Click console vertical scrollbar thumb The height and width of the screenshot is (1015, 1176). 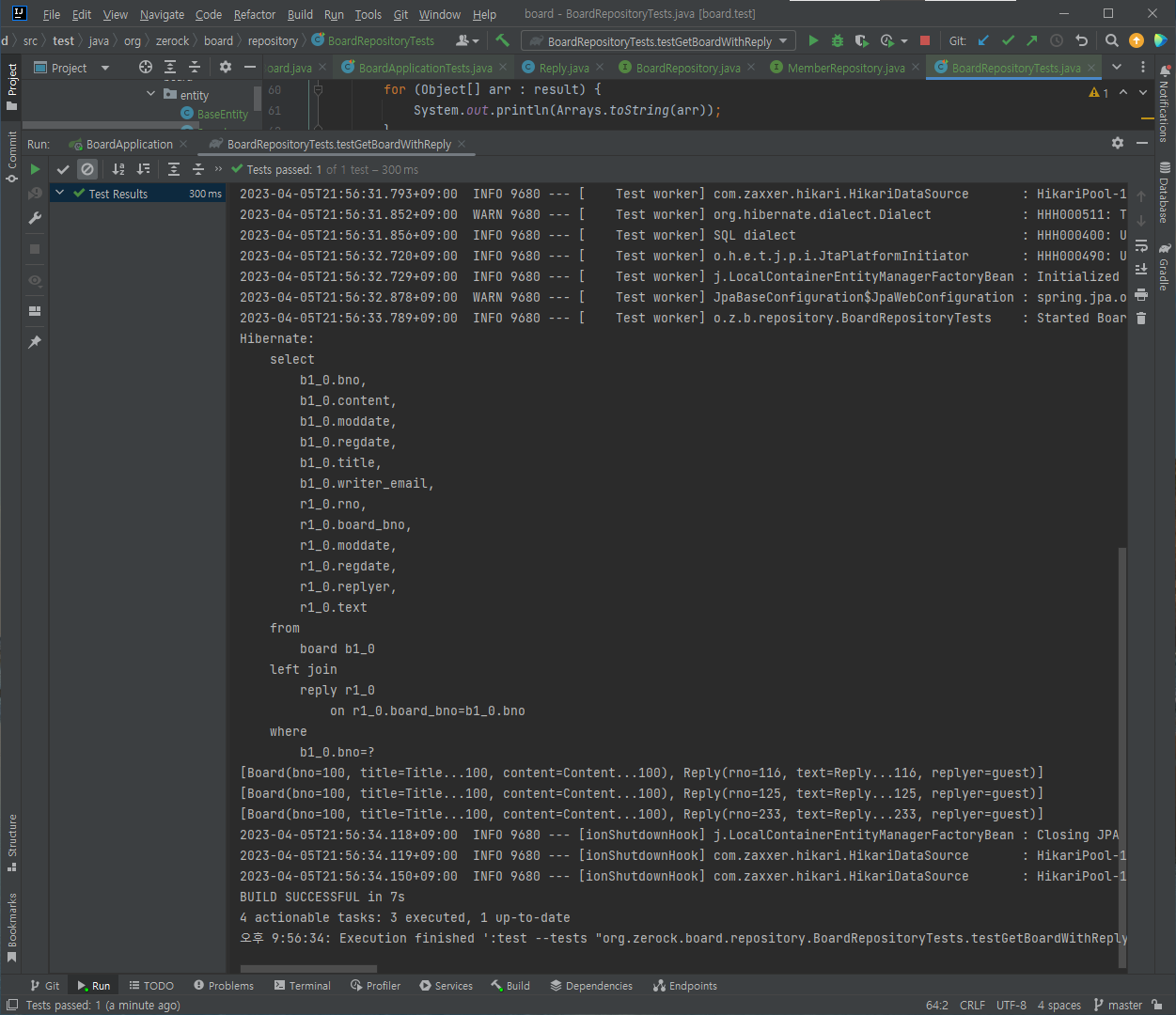[x=1122, y=757]
